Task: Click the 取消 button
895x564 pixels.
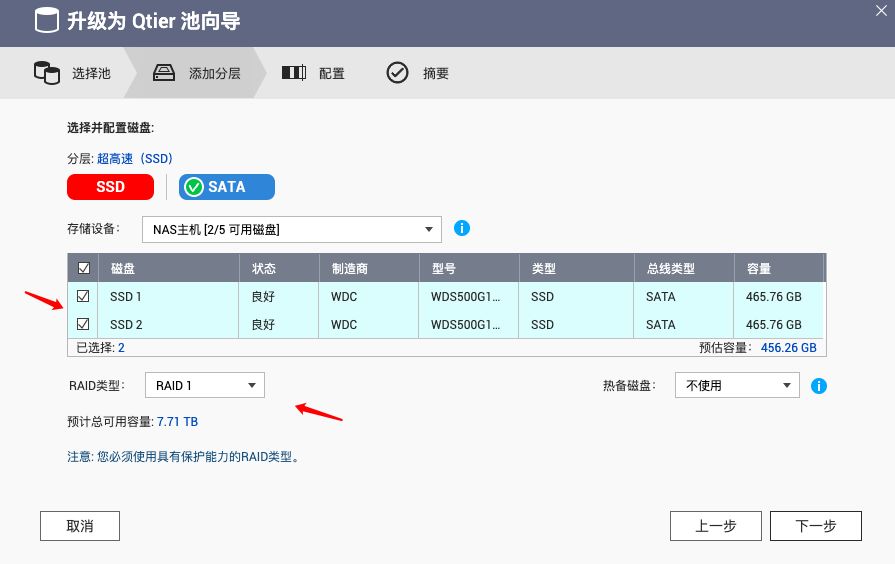Action: click(80, 526)
